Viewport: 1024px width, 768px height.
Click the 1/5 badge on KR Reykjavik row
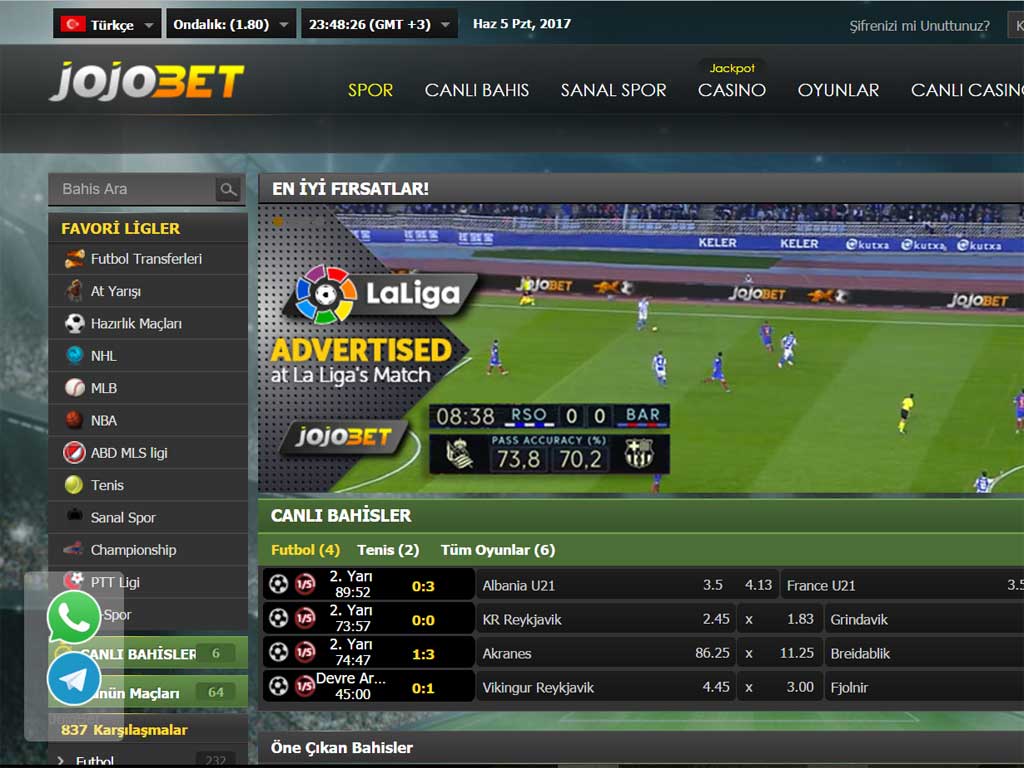(x=305, y=619)
